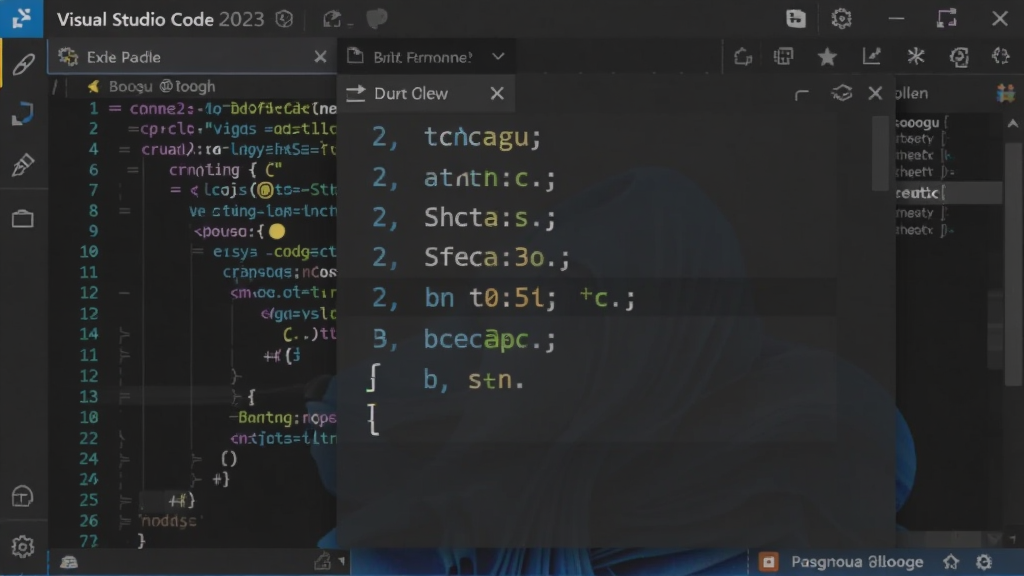Click the asterisk icon in toolbar
This screenshot has width=1024, height=576.
pyautogui.click(x=916, y=56)
